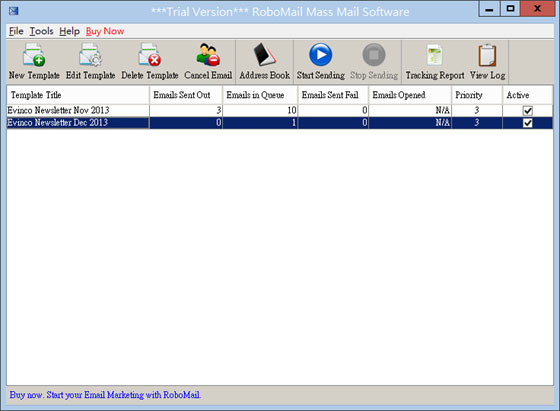Screen dimensions: 560x411
Task: Click the Buy now status bar link
Action: click(x=105, y=395)
